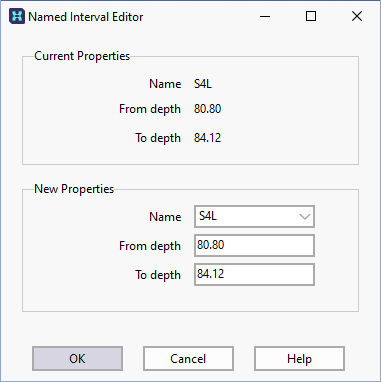Confirm changes with the OK button
Image resolution: width=381 pixels, height=382 pixels.
(x=77, y=359)
